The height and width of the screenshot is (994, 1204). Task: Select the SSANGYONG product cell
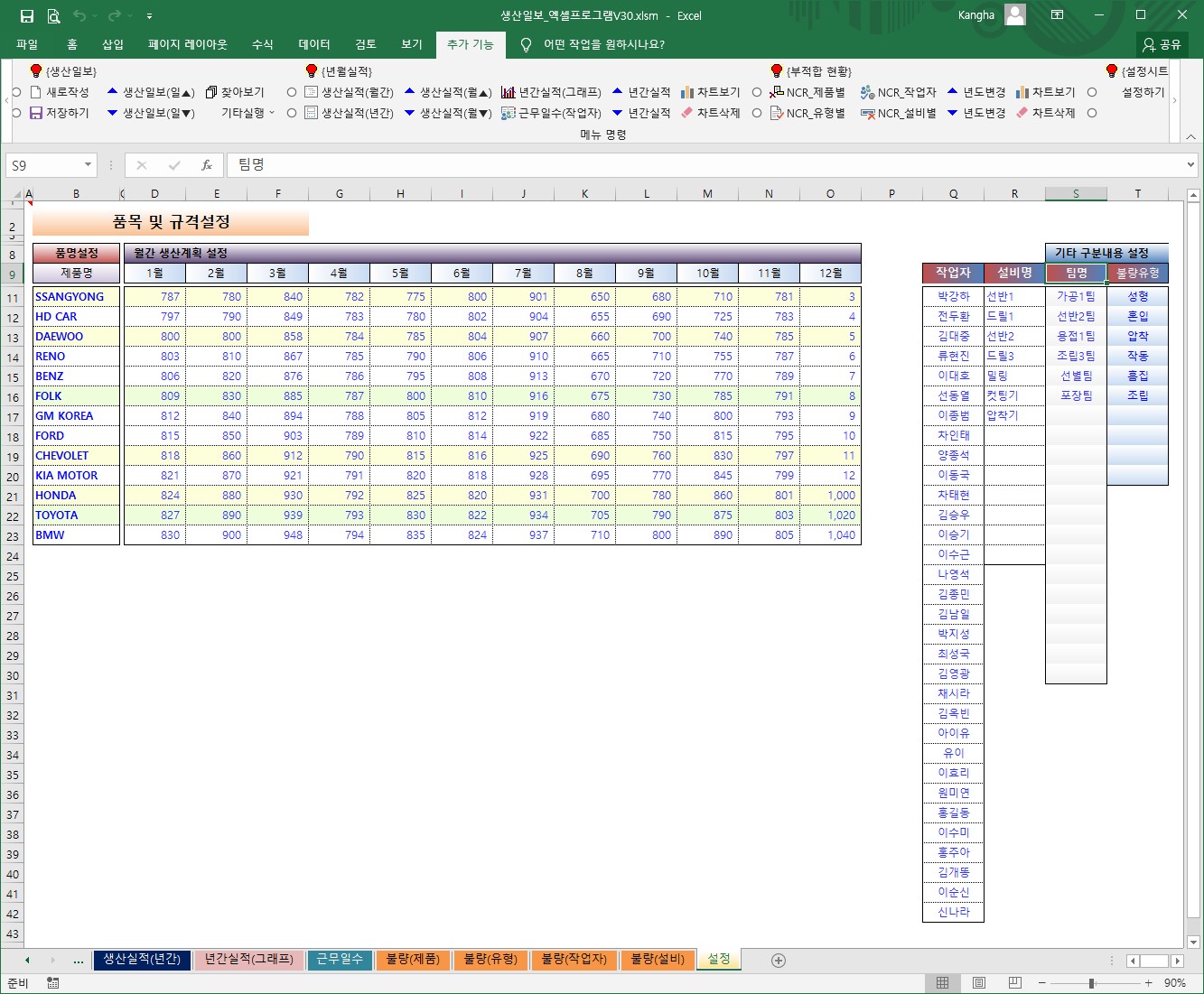(x=76, y=296)
